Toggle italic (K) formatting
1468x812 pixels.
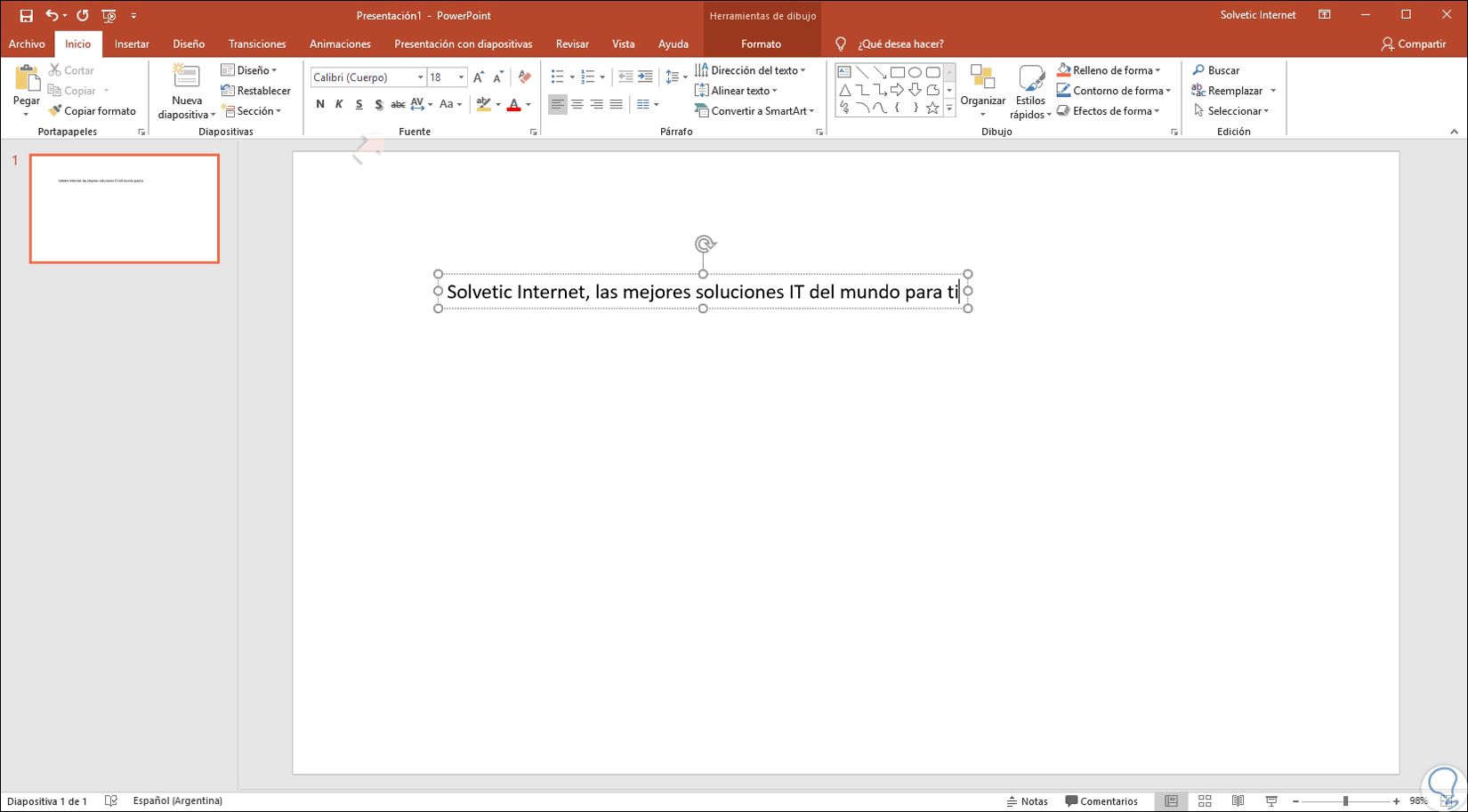click(339, 105)
